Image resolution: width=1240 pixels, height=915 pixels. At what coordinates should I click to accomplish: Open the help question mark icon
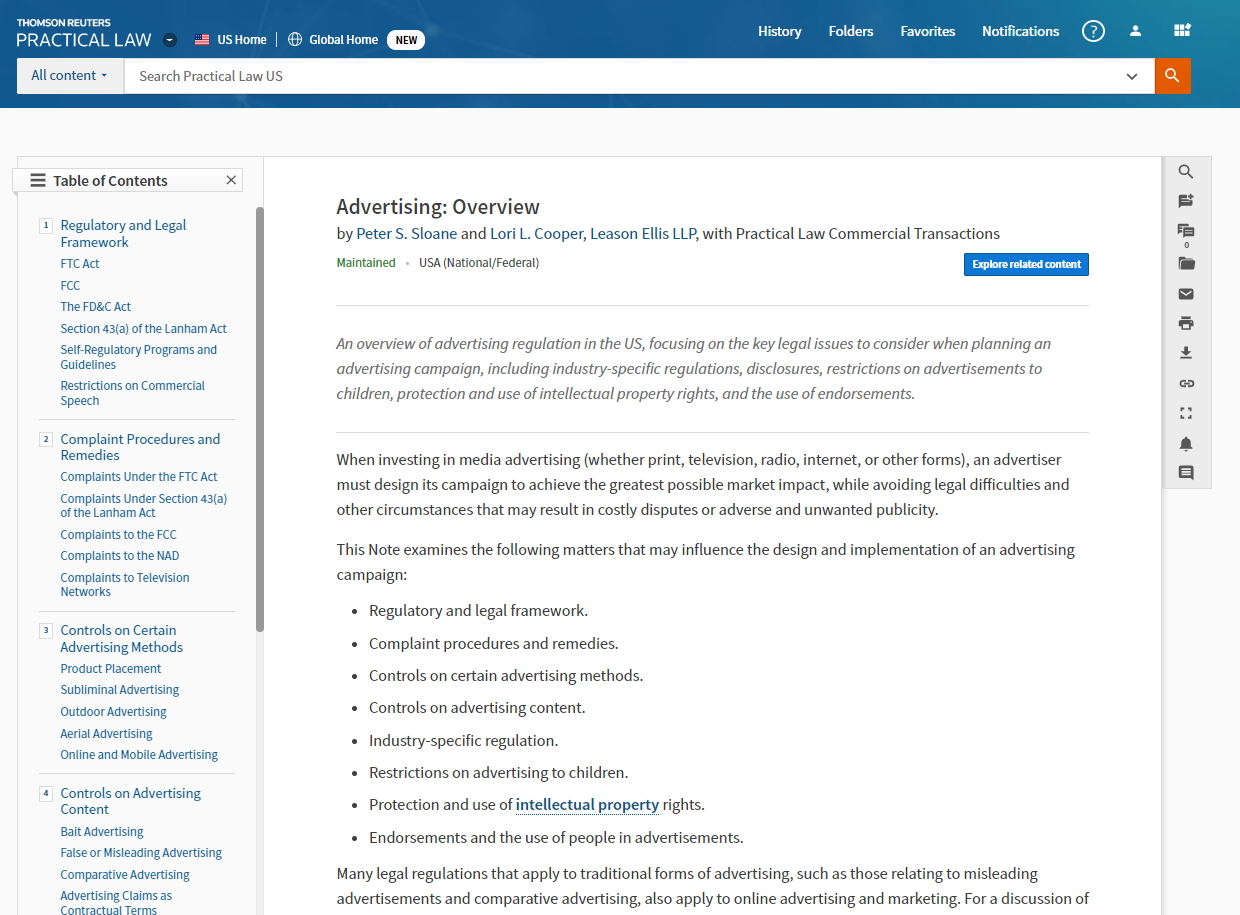pos(1093,31)
